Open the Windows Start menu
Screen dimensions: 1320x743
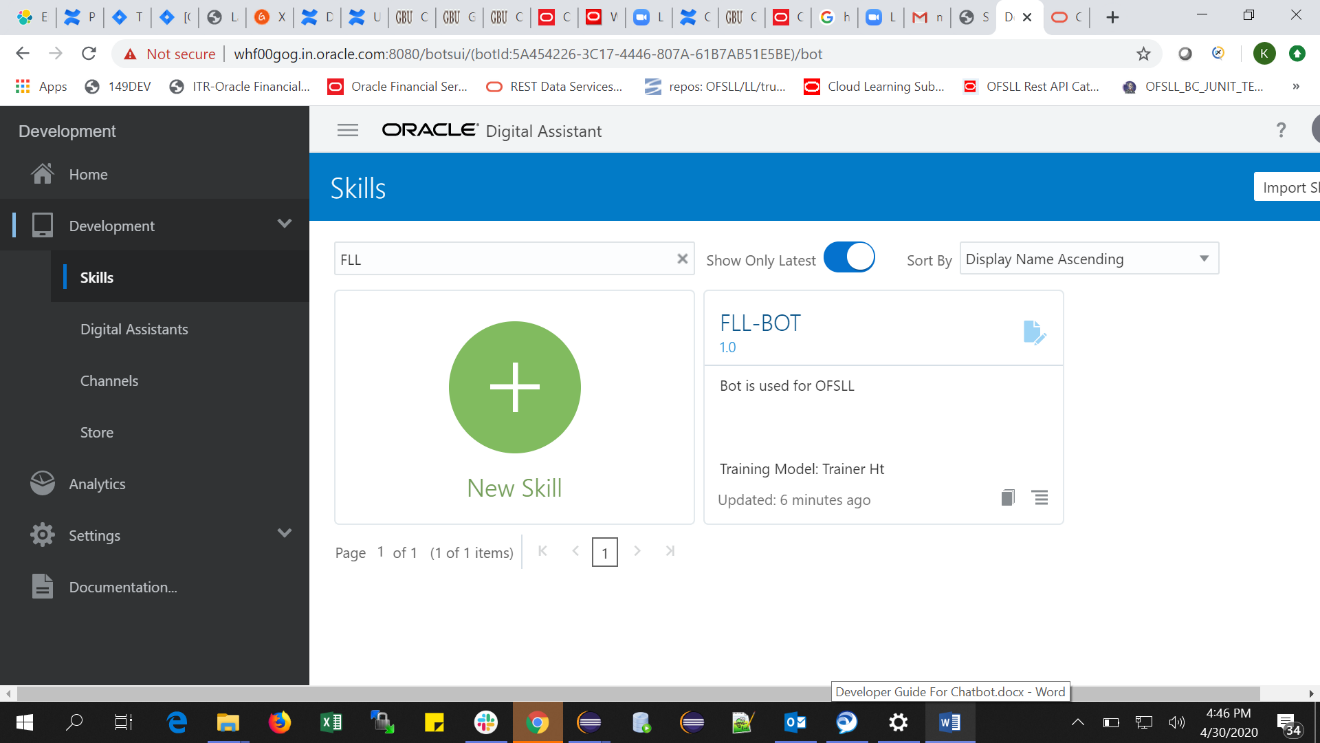click(x=24, y=722)
